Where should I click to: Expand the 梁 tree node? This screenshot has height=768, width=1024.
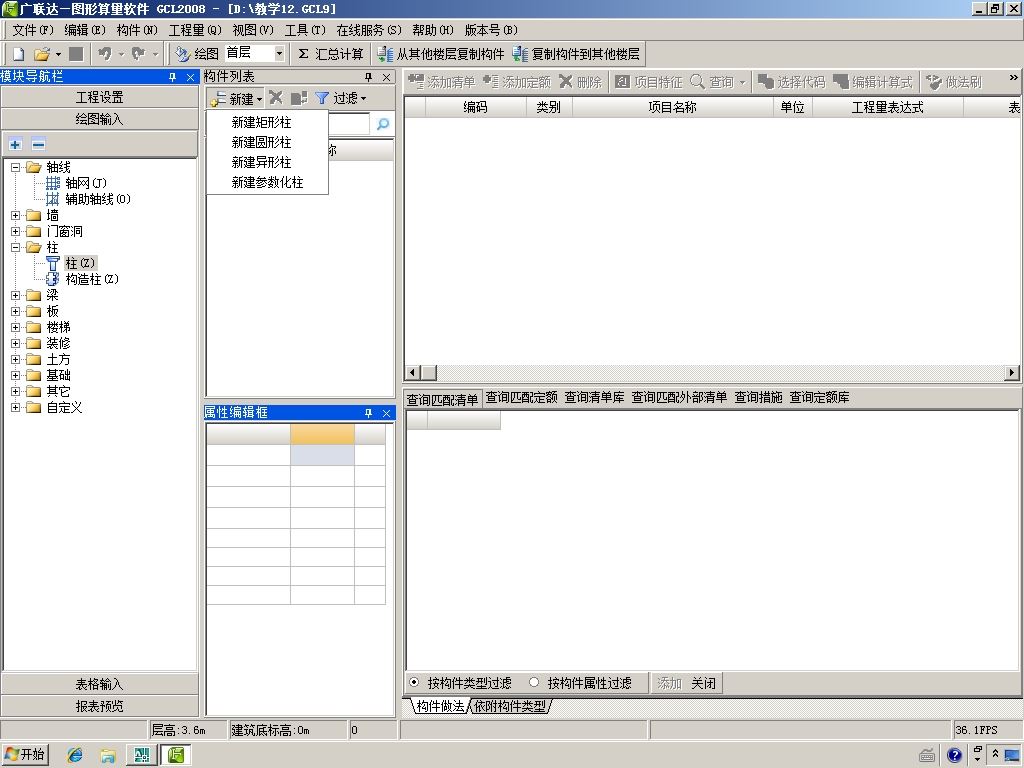(15, 295)
